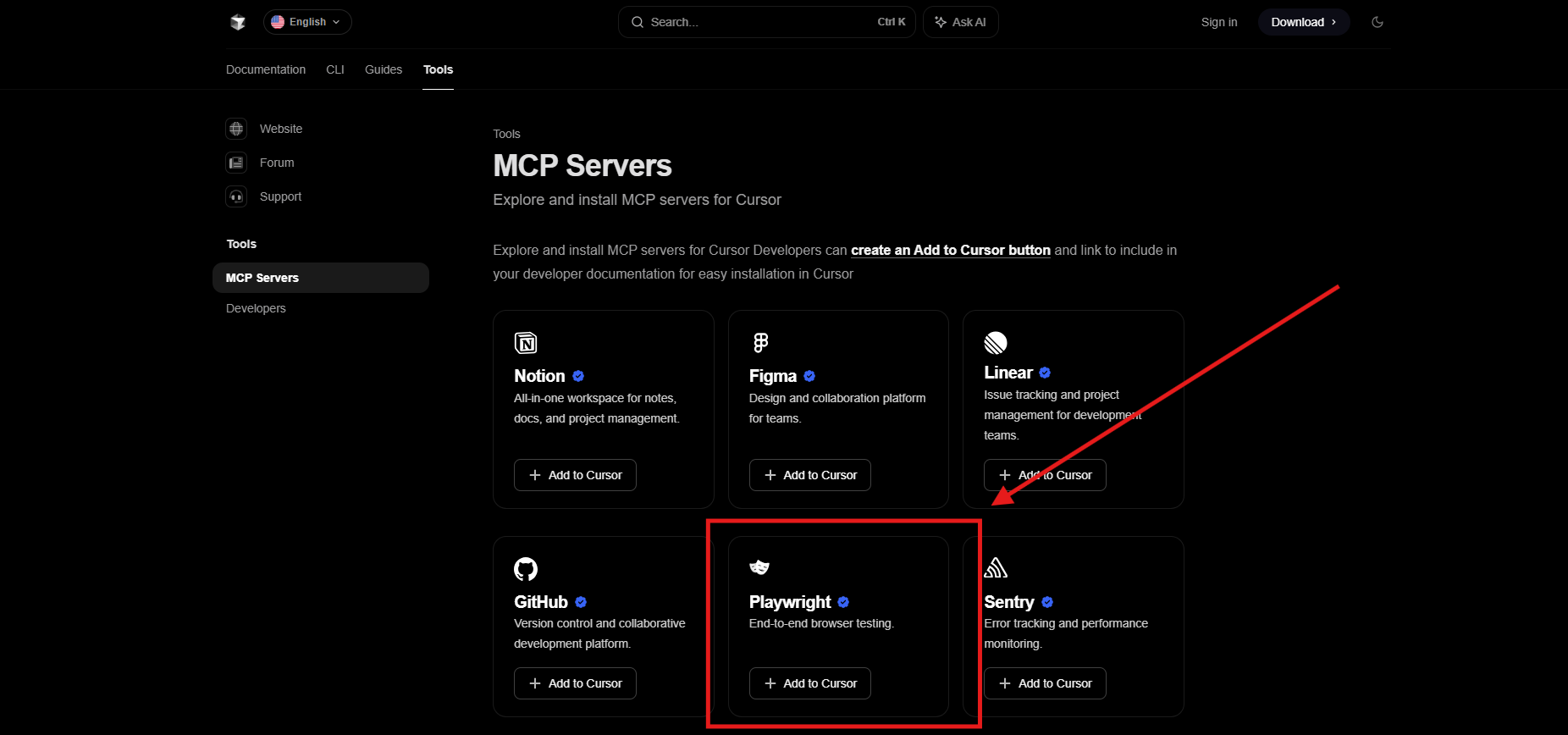Image resolution: width=1568 pixels, height=735 pixels.
Task: Open the Ask AI assistant
Action: [960, 22]
